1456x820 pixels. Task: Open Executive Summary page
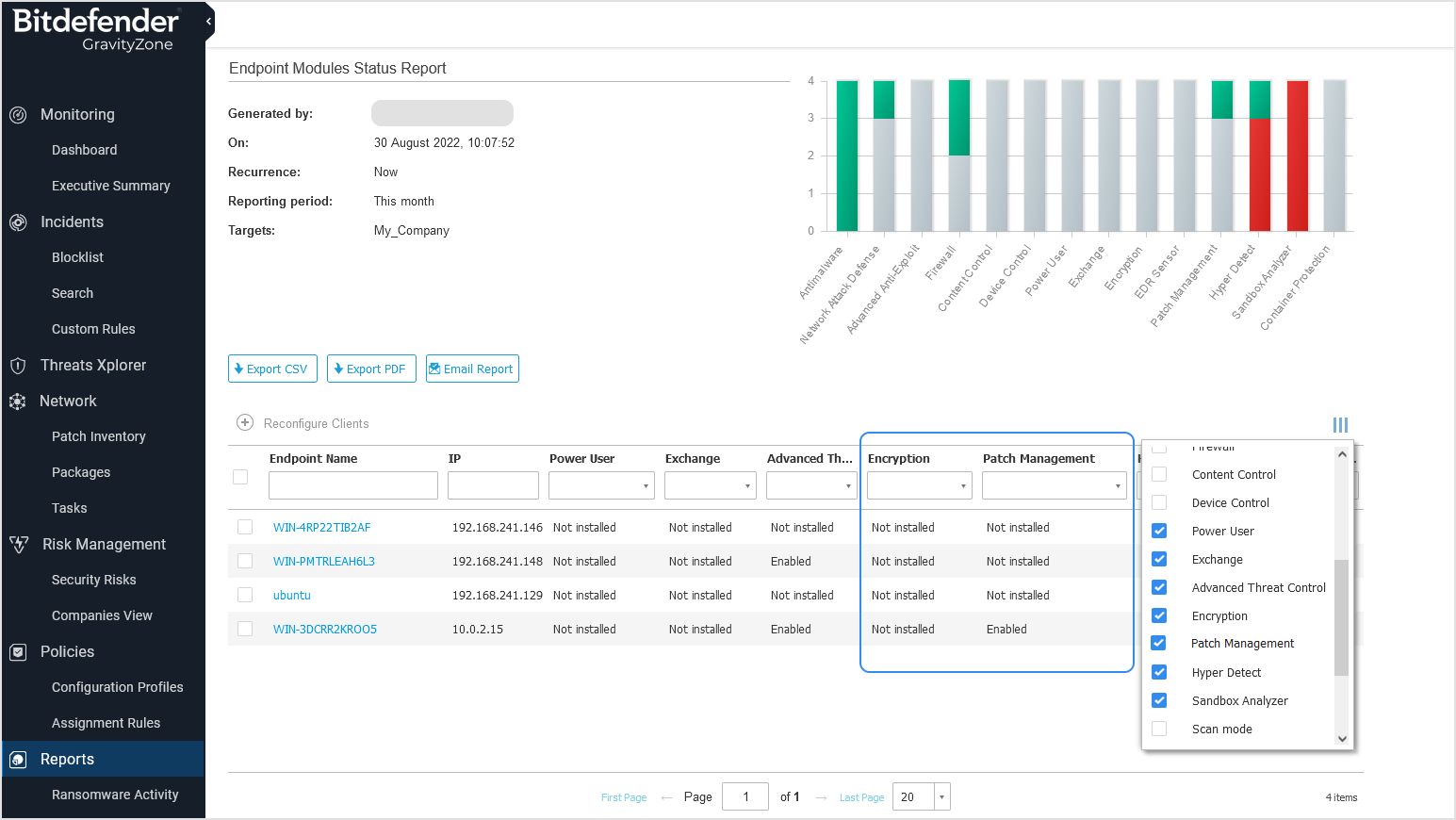tap(111, 186)
